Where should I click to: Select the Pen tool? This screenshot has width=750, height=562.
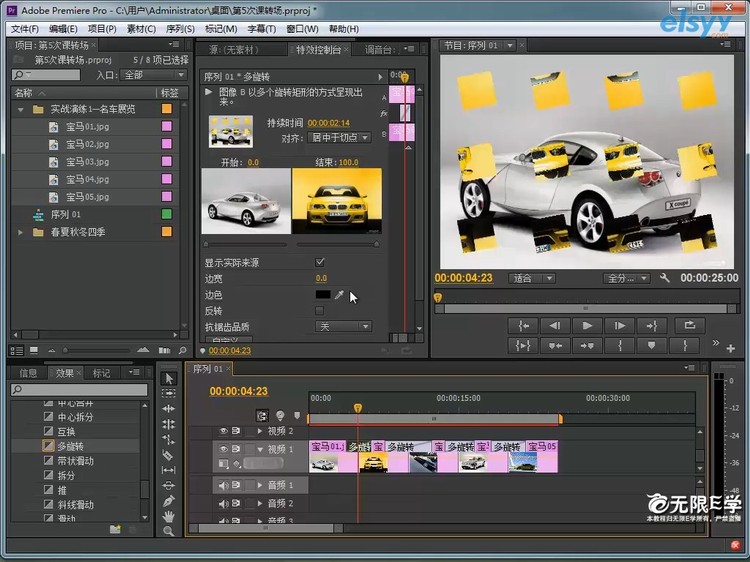(x=168, y=501)
